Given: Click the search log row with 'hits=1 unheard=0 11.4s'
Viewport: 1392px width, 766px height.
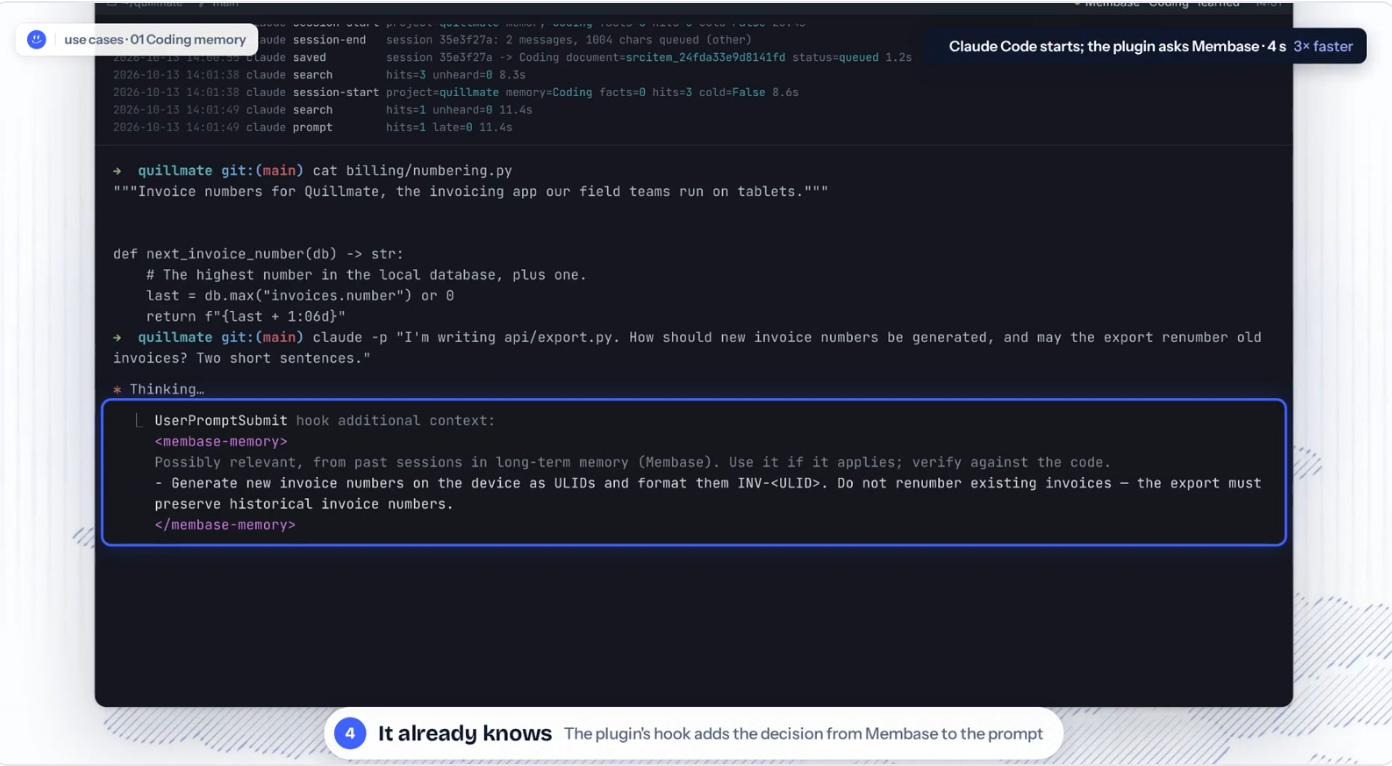Looking at the screenshot, I should 322,110.
